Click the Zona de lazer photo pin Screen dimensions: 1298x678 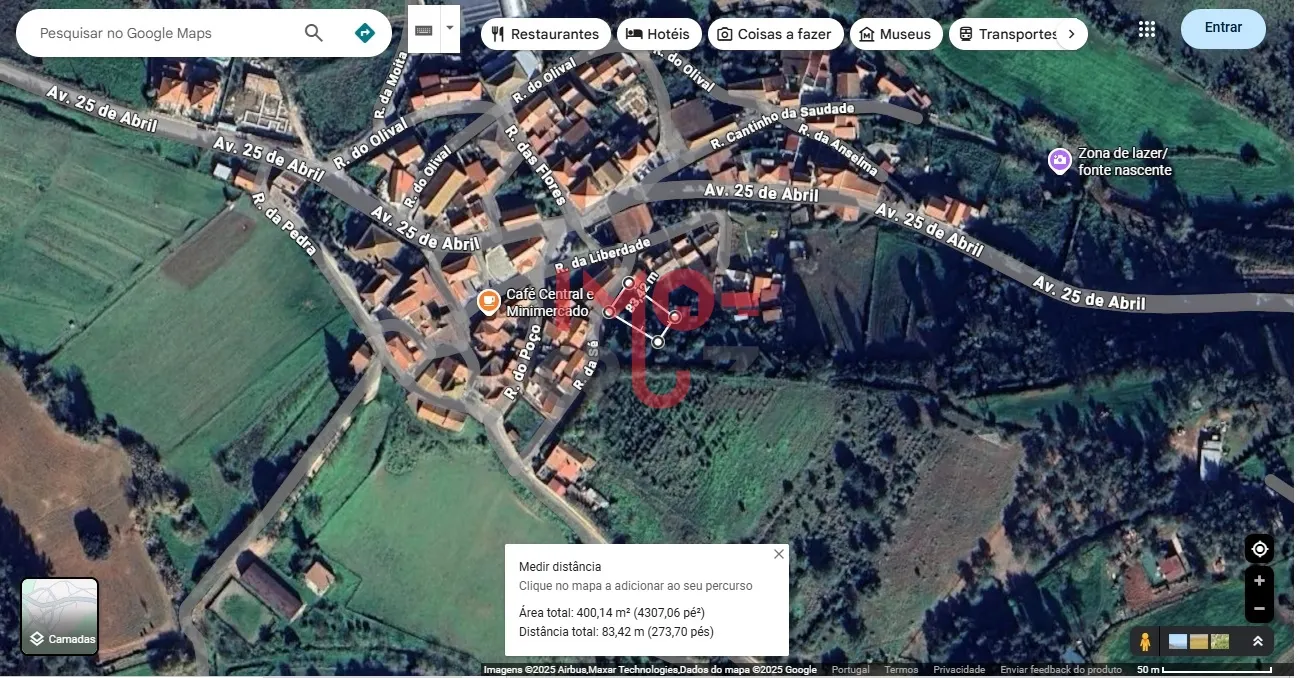coord(1059,160)
